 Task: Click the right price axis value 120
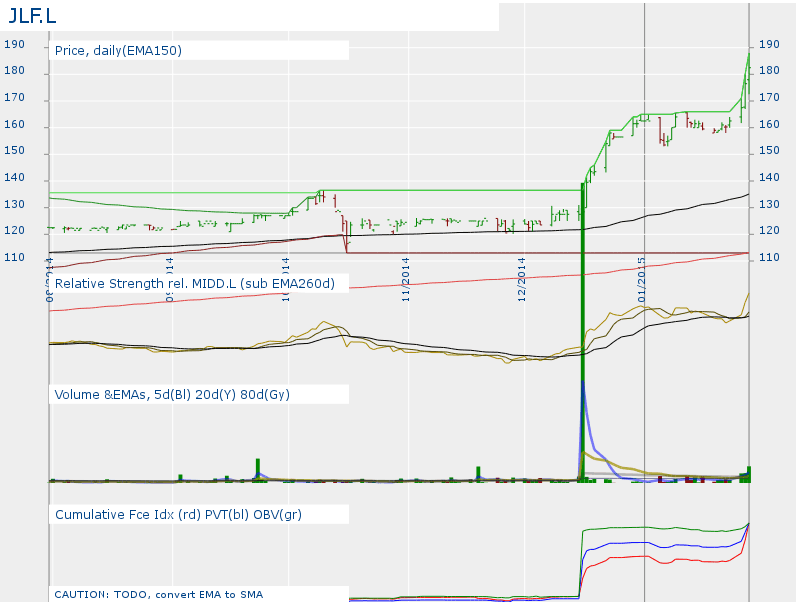(x=769, y=230)
